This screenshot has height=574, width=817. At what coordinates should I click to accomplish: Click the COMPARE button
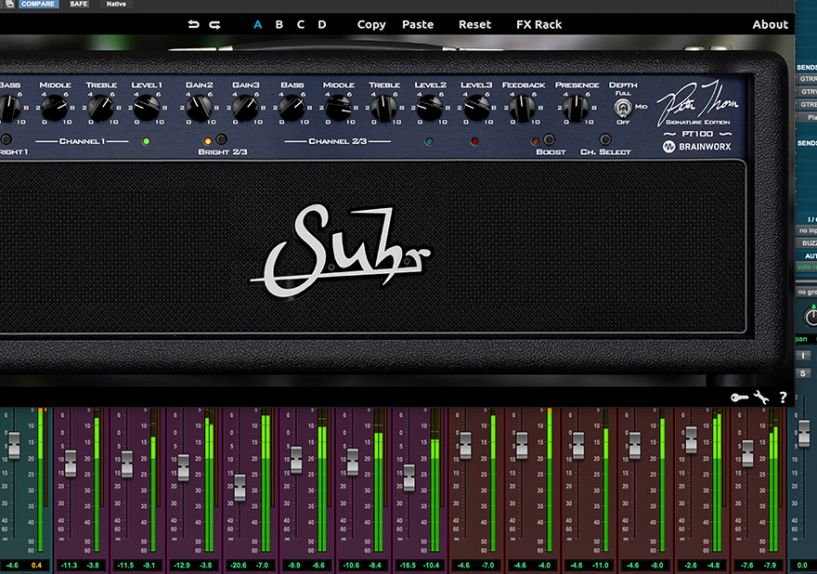pos(38,4)
